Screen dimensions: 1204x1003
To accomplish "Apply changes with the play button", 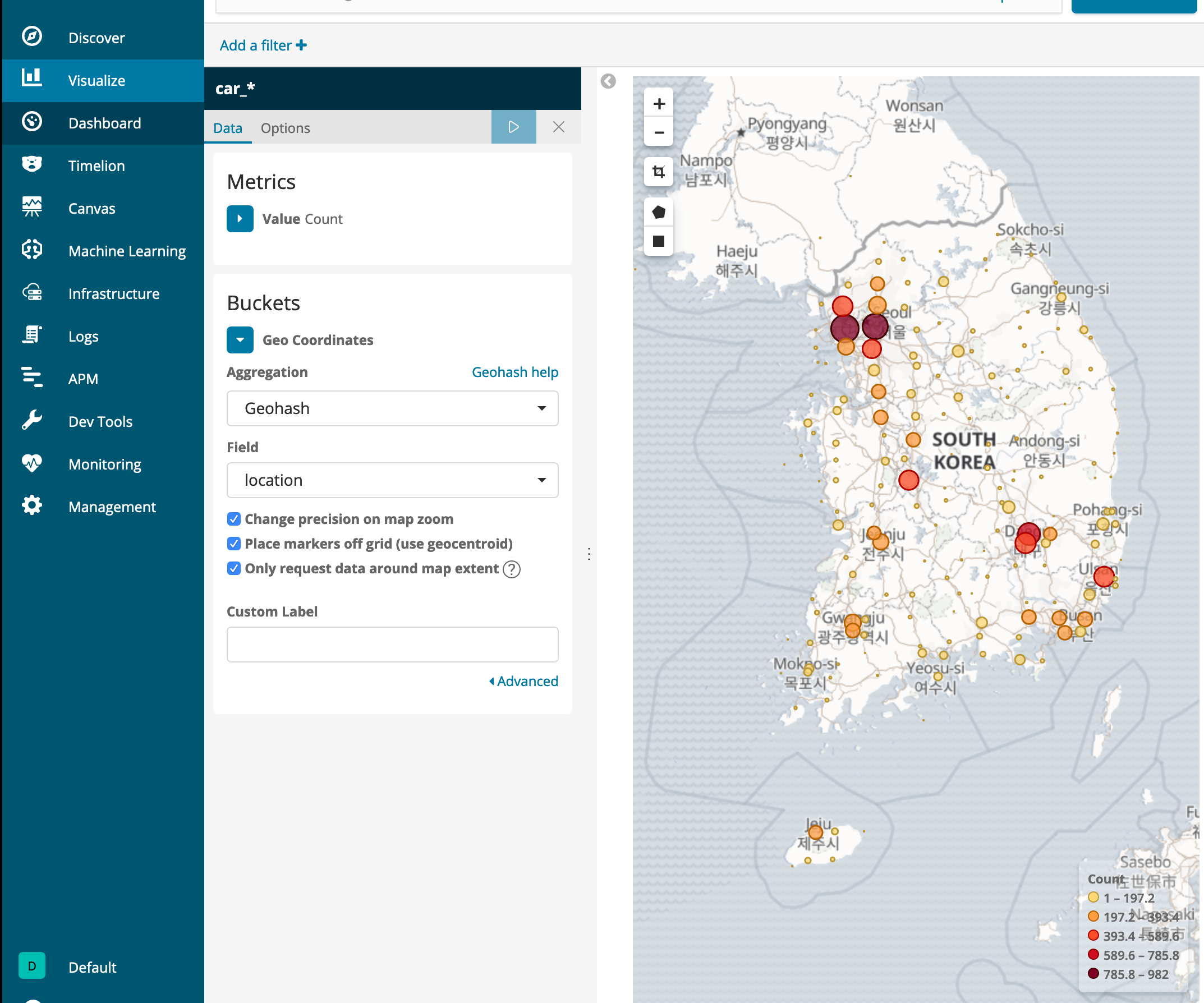I will pyautogui.click(x=513, y=127).
